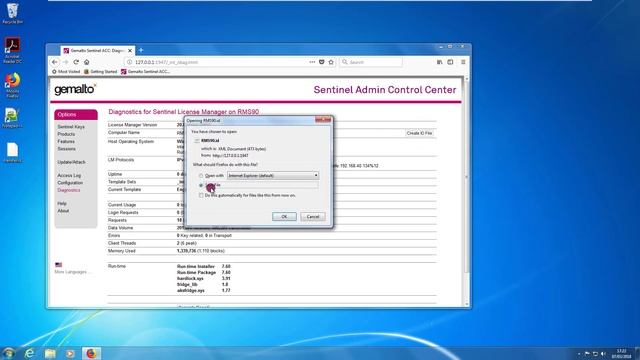Image resolution: width=640 pixels, height=360 pixels.
Task: Go back with Firefox back arrow
Action: [55, 62]
